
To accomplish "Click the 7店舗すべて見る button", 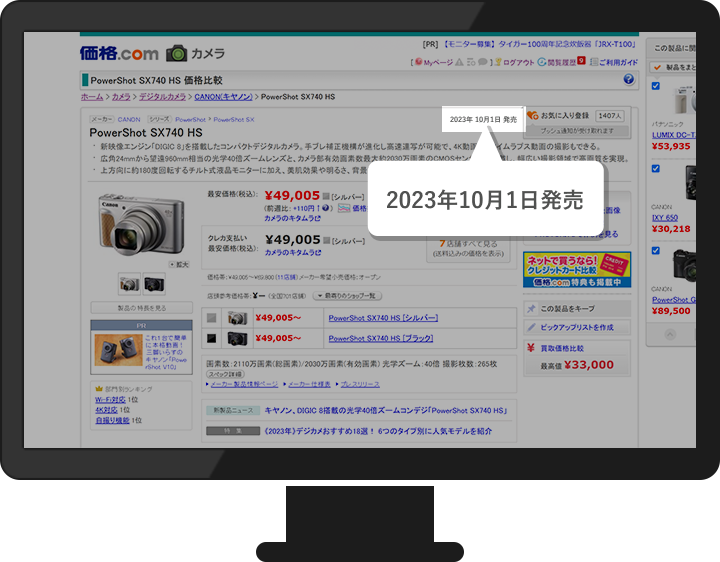I will 468,248.
